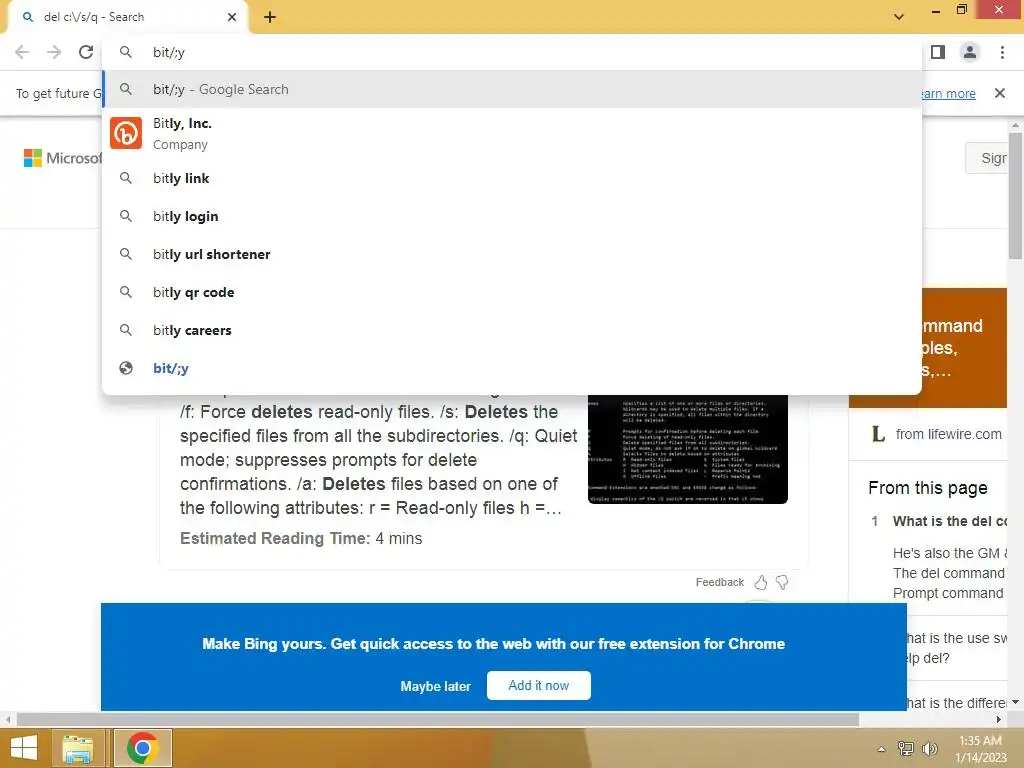Screen dimensions: 1024x768
Task: Click the horizontal scrollbar thumb
Action: click(438, 719)
